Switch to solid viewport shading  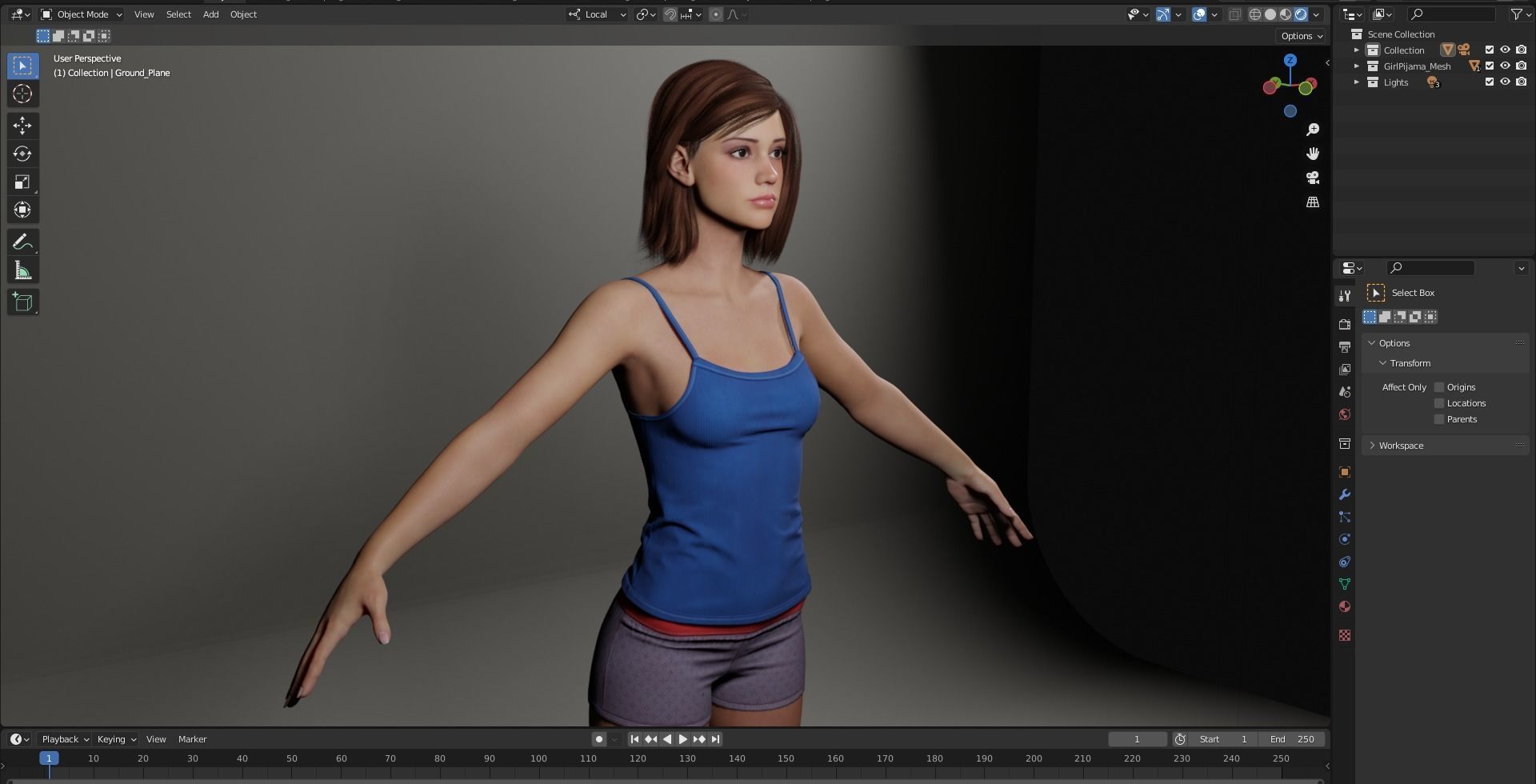1270,14
